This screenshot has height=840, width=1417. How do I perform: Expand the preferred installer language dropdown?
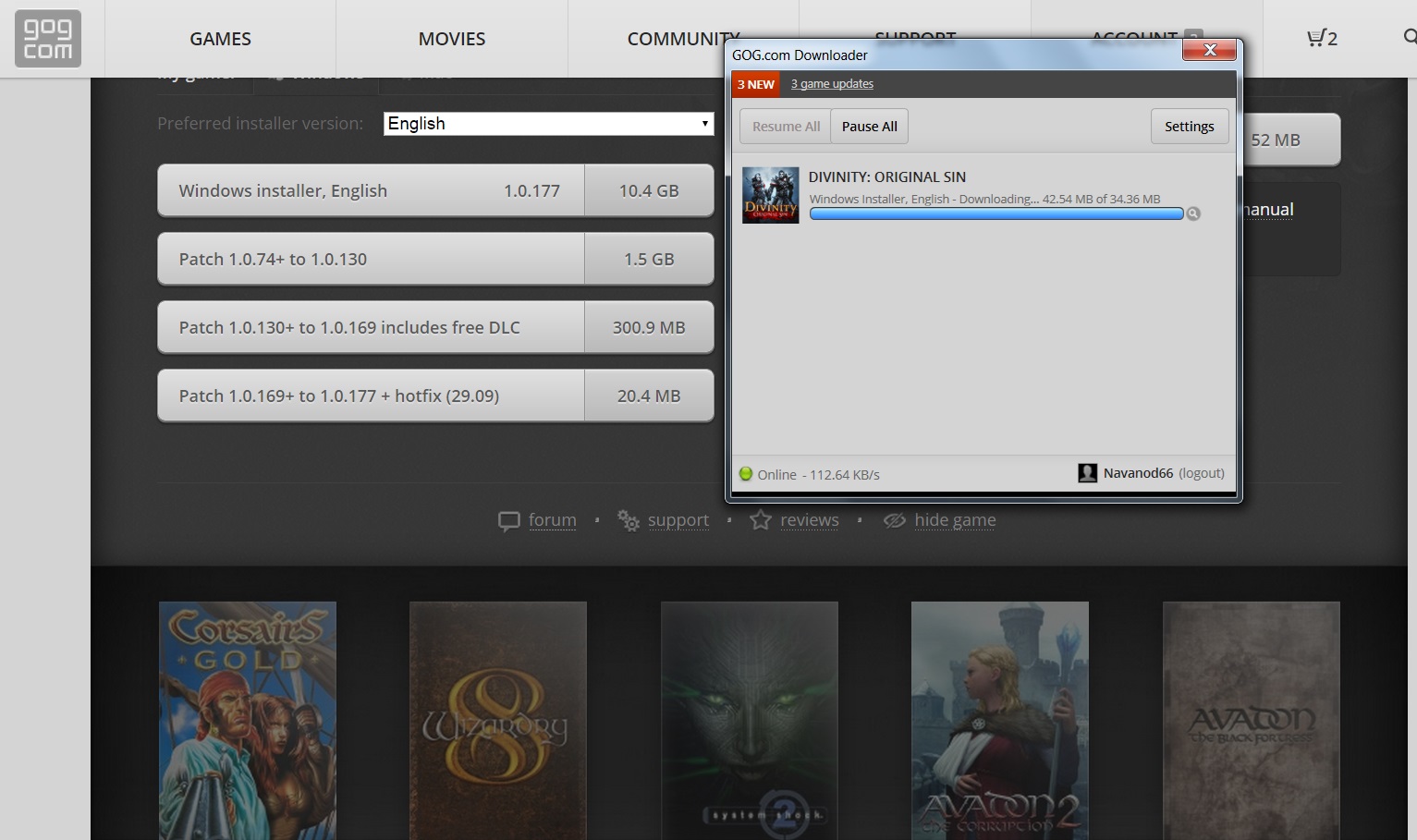pyautogui.click(x=549, y=124)
